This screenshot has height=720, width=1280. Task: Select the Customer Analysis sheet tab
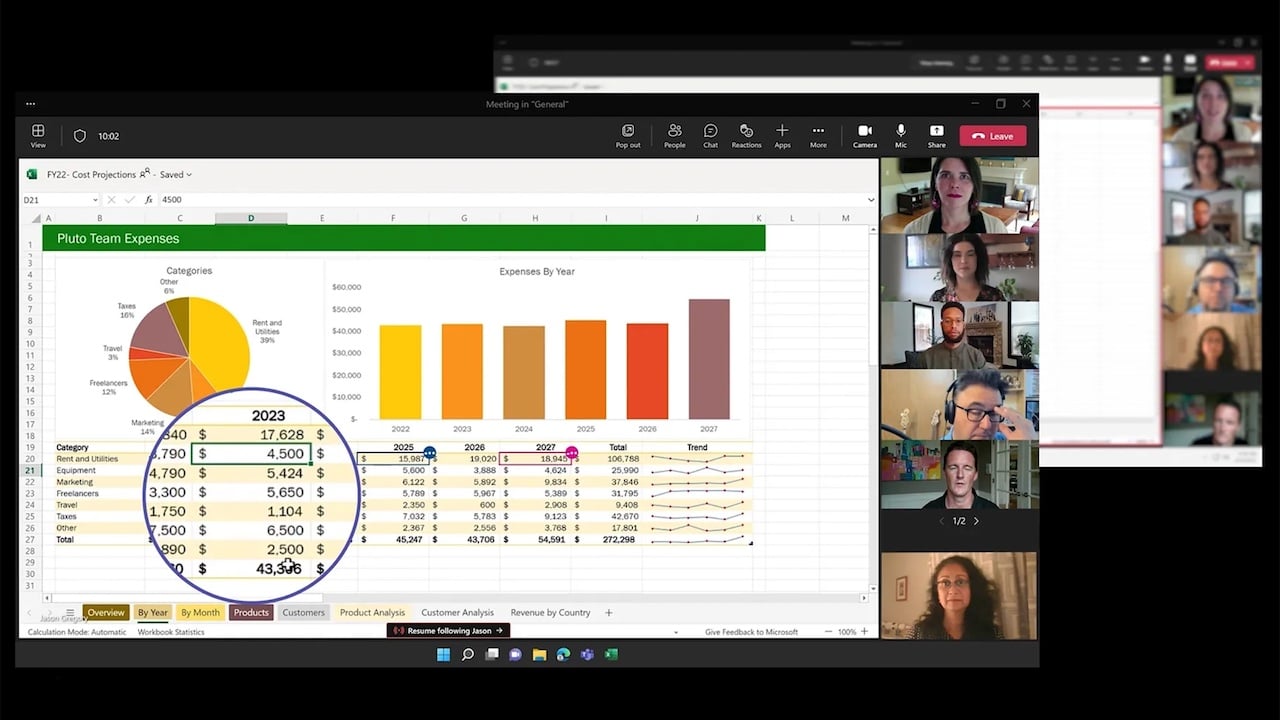[x=457, y=612]
